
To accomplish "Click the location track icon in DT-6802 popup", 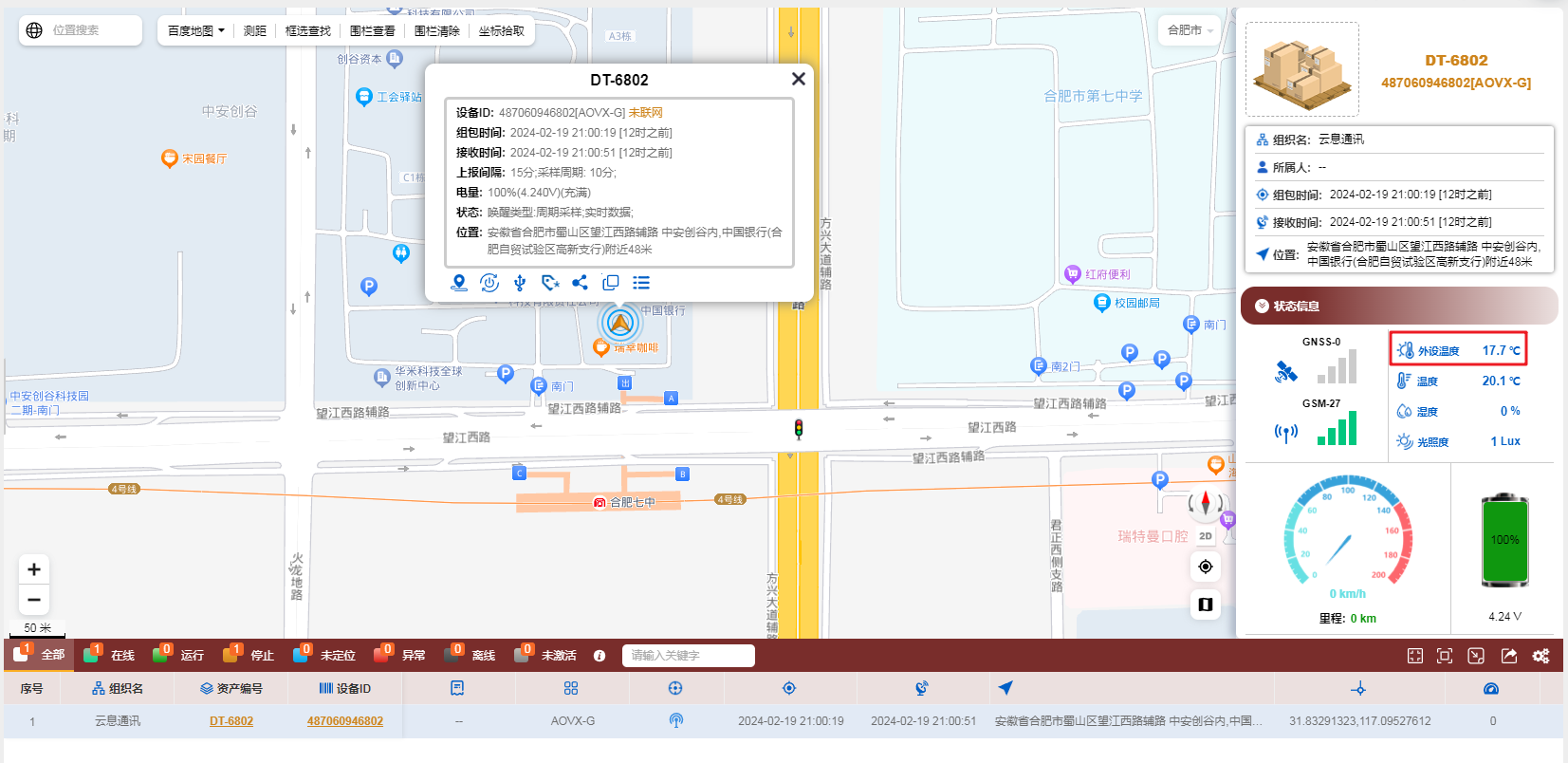I will pos(459,283).
